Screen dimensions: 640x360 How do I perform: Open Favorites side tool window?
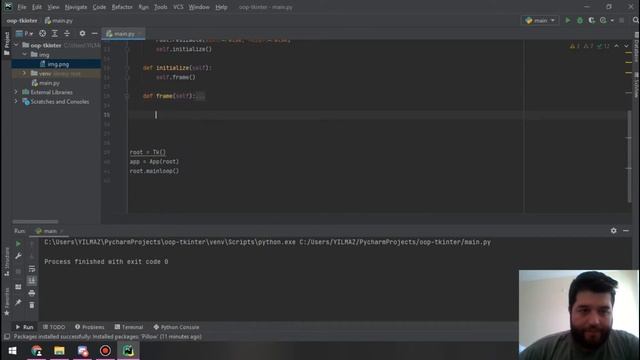click(7, 301)
